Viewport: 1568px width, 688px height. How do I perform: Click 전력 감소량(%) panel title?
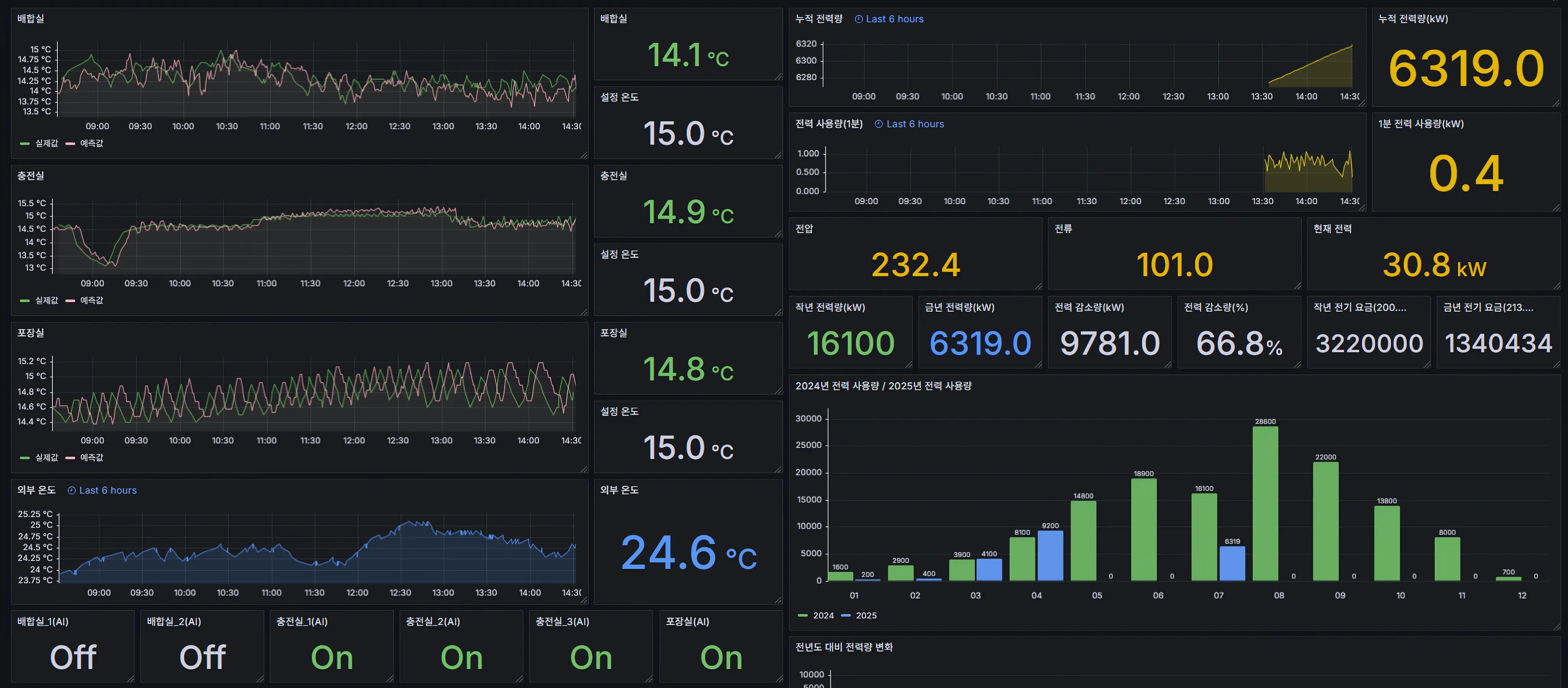pos(1215,307)
